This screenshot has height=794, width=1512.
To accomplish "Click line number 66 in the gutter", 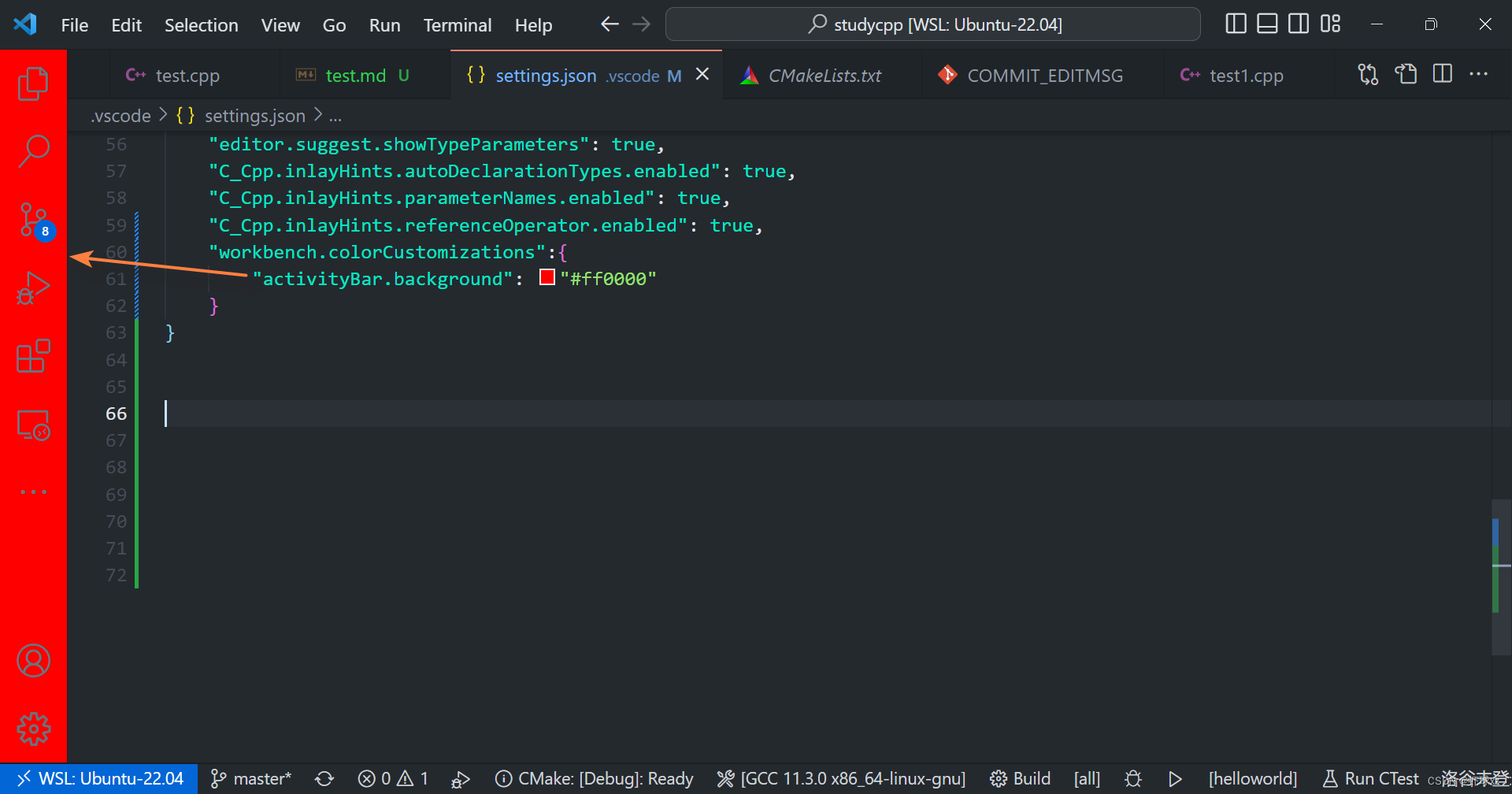I will pyautogui.click(x=116, y=414).
